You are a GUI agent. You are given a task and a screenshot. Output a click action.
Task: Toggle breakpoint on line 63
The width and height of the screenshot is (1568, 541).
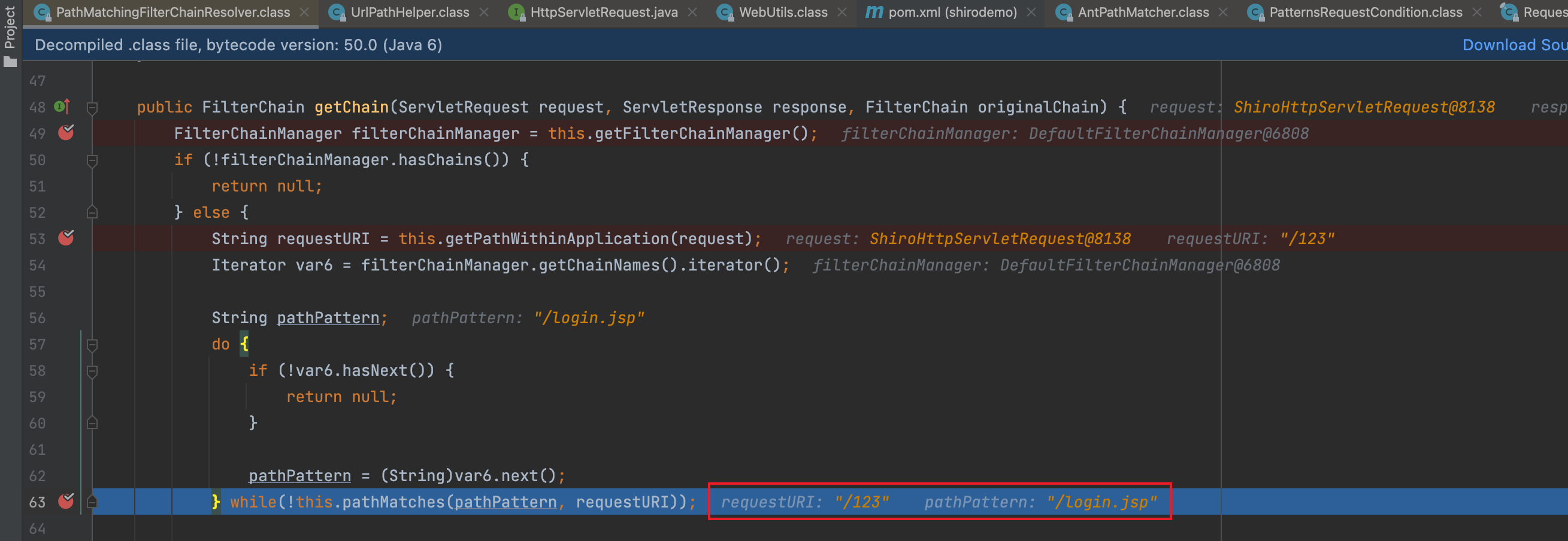point(66,502)
